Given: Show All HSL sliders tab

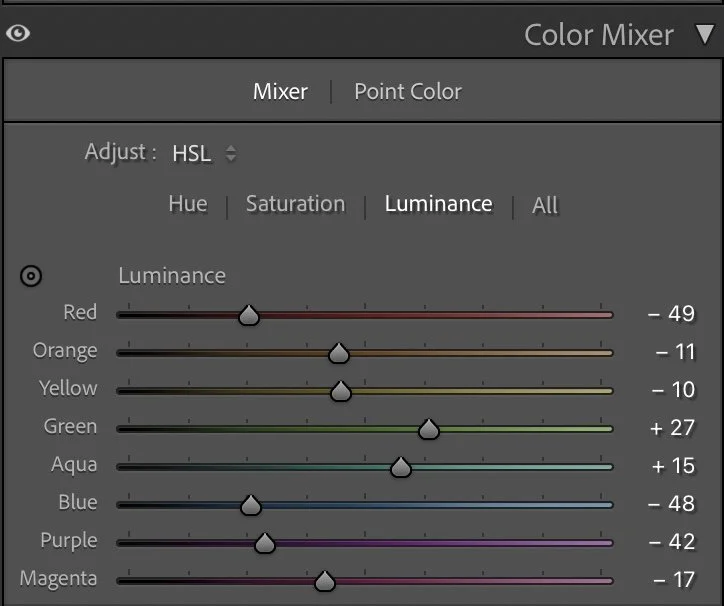Looking at the screenshot, I should pos(545,205).
